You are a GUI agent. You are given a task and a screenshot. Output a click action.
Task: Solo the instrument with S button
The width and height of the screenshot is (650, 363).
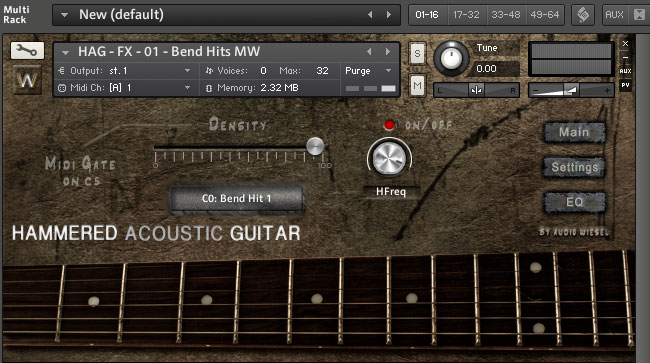pos(417,53)
